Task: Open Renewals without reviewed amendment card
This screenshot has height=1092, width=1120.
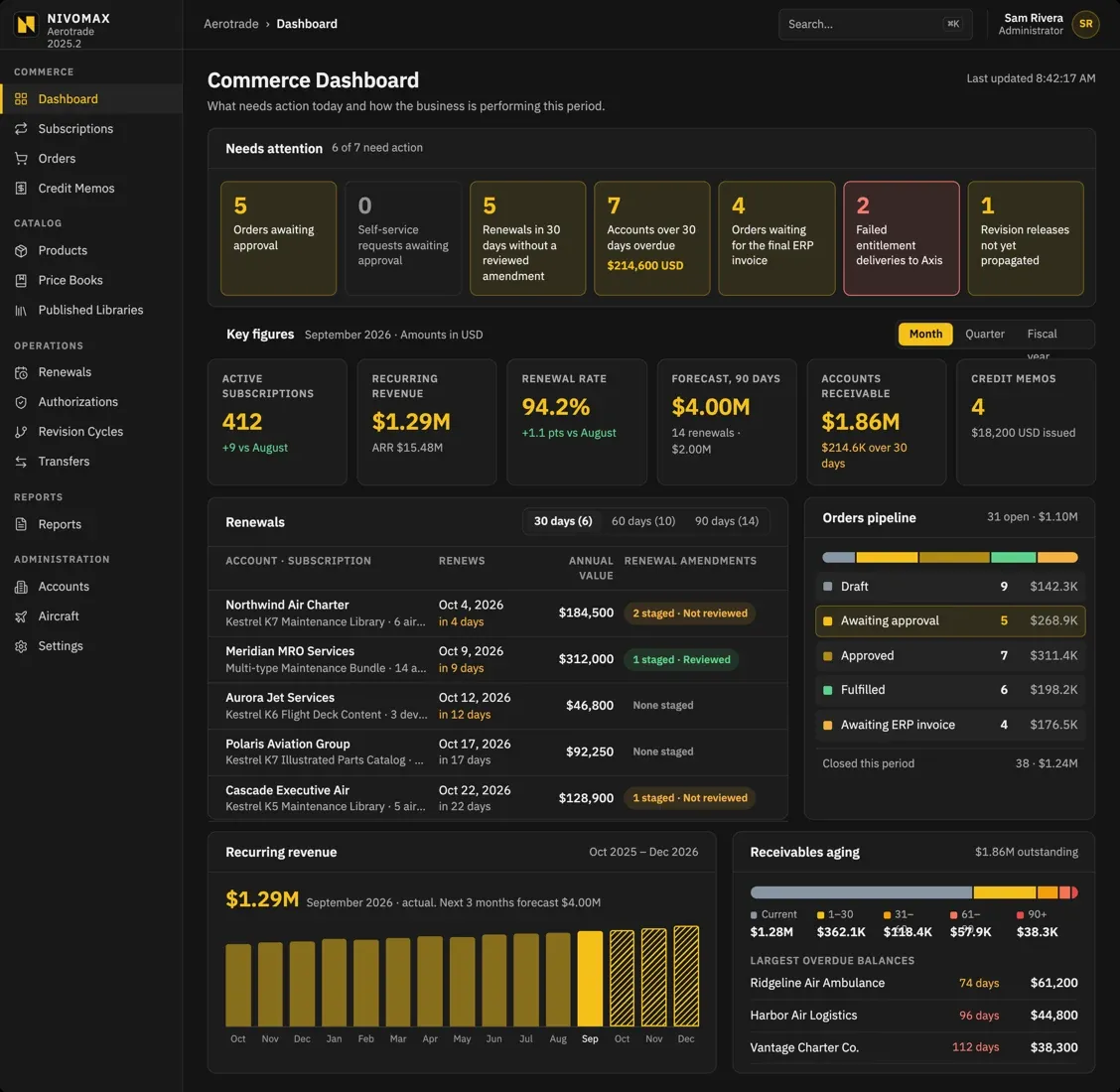Action: coord(527,238)
